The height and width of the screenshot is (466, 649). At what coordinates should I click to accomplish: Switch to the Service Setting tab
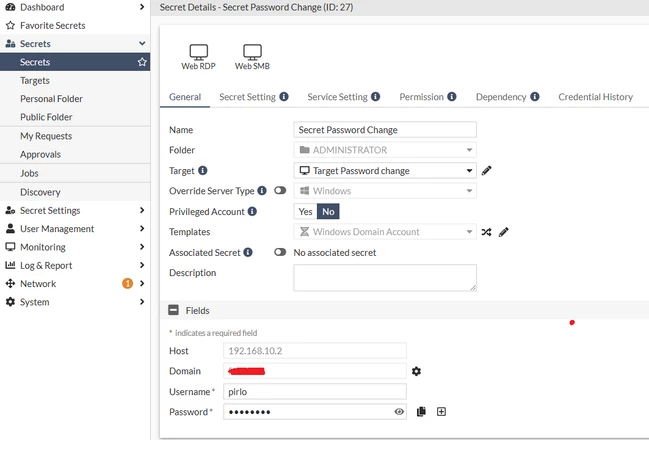tap(337, 97)
